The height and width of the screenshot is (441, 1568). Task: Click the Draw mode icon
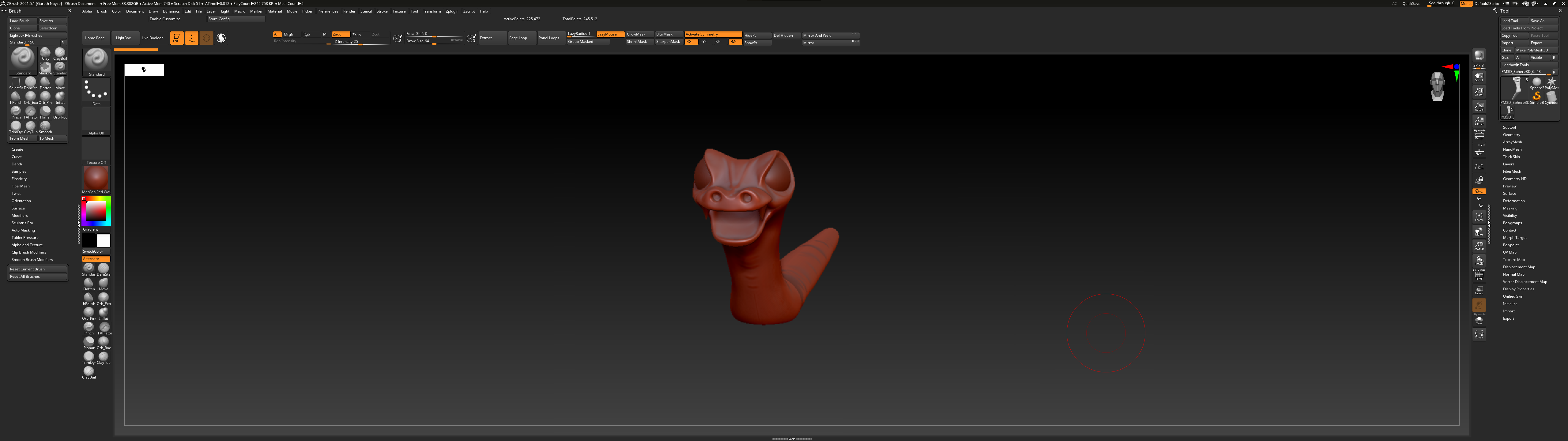coord(191,38)
